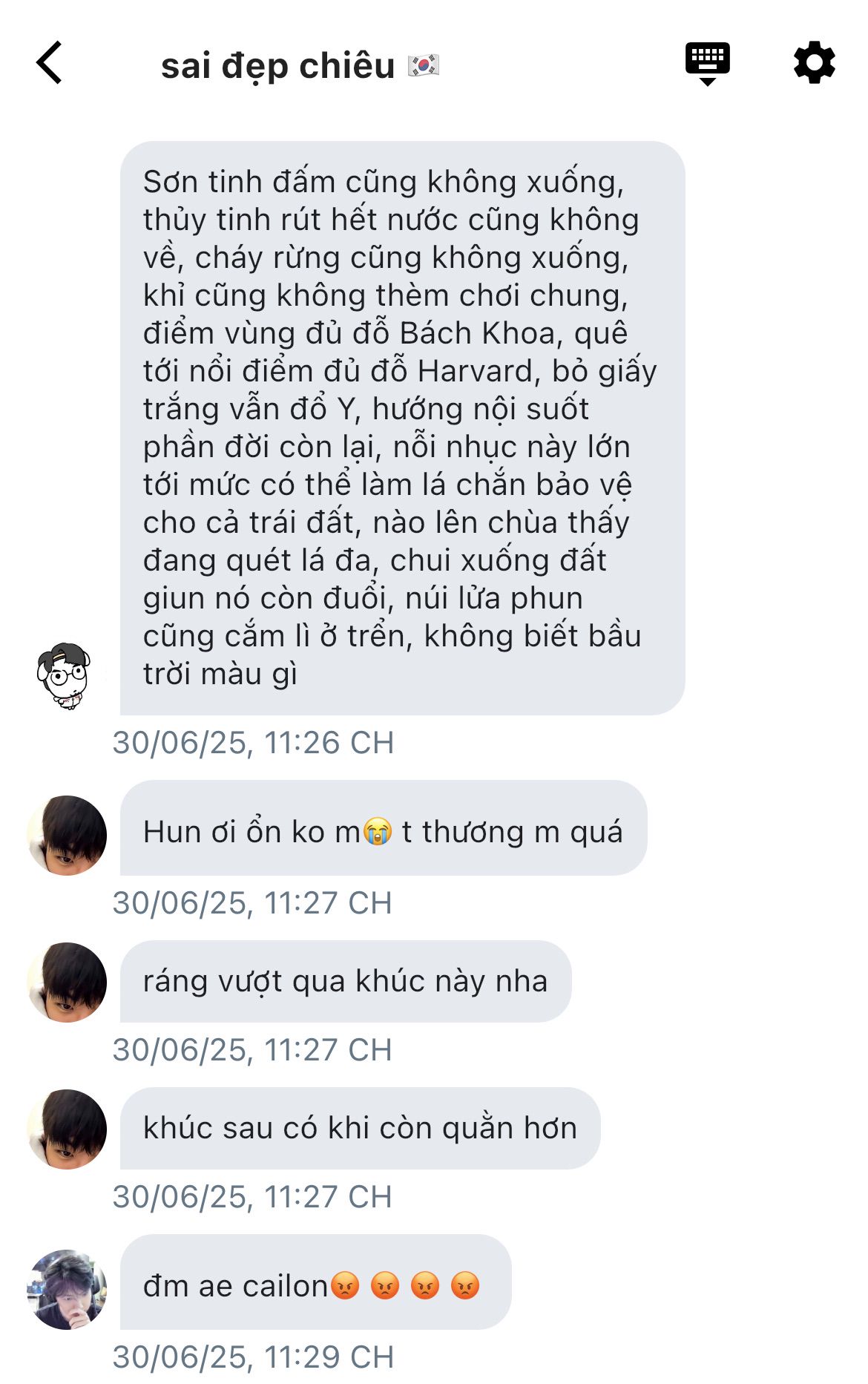Viewport: 868px width, 1384px height.
Task: Tap avatar beside "Hun ơi ổn ko" message
Action: coord(67,835)
